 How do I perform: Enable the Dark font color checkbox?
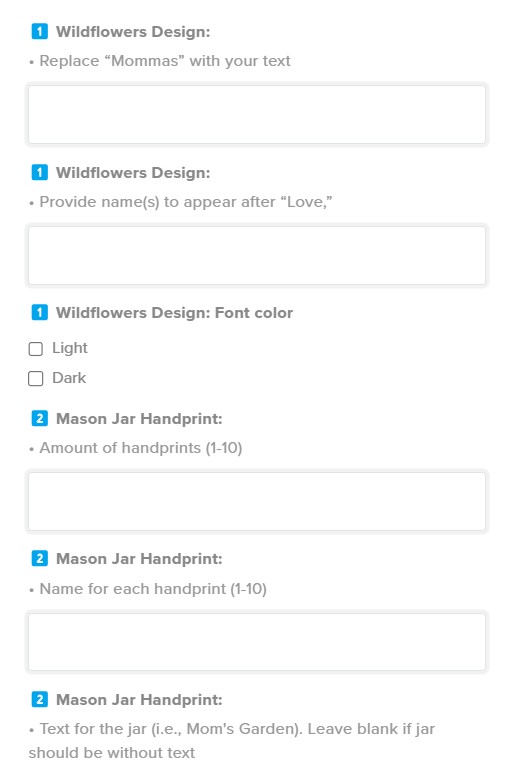(x=36, y=379)
